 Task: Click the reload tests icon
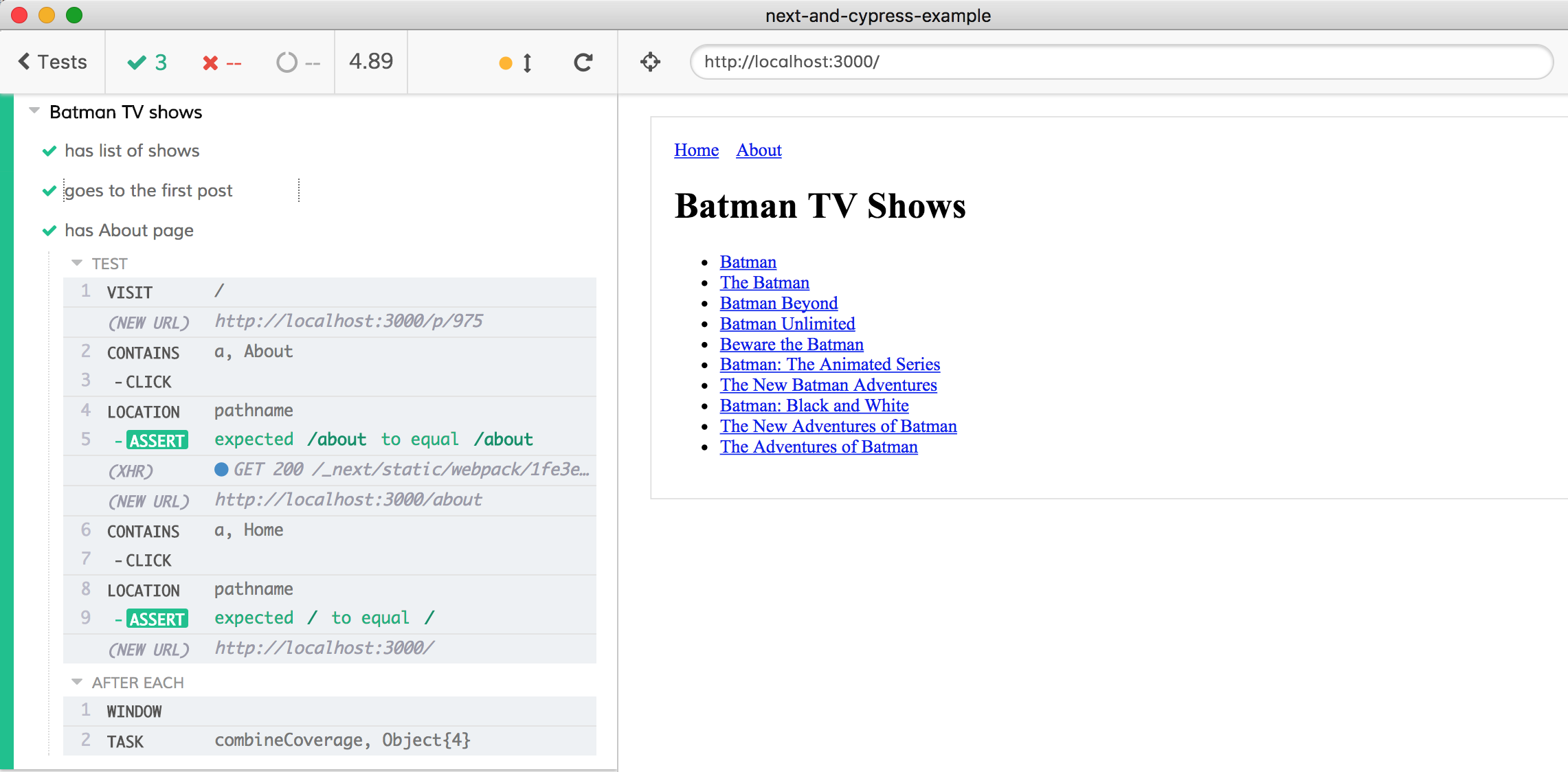pos(583,63)
